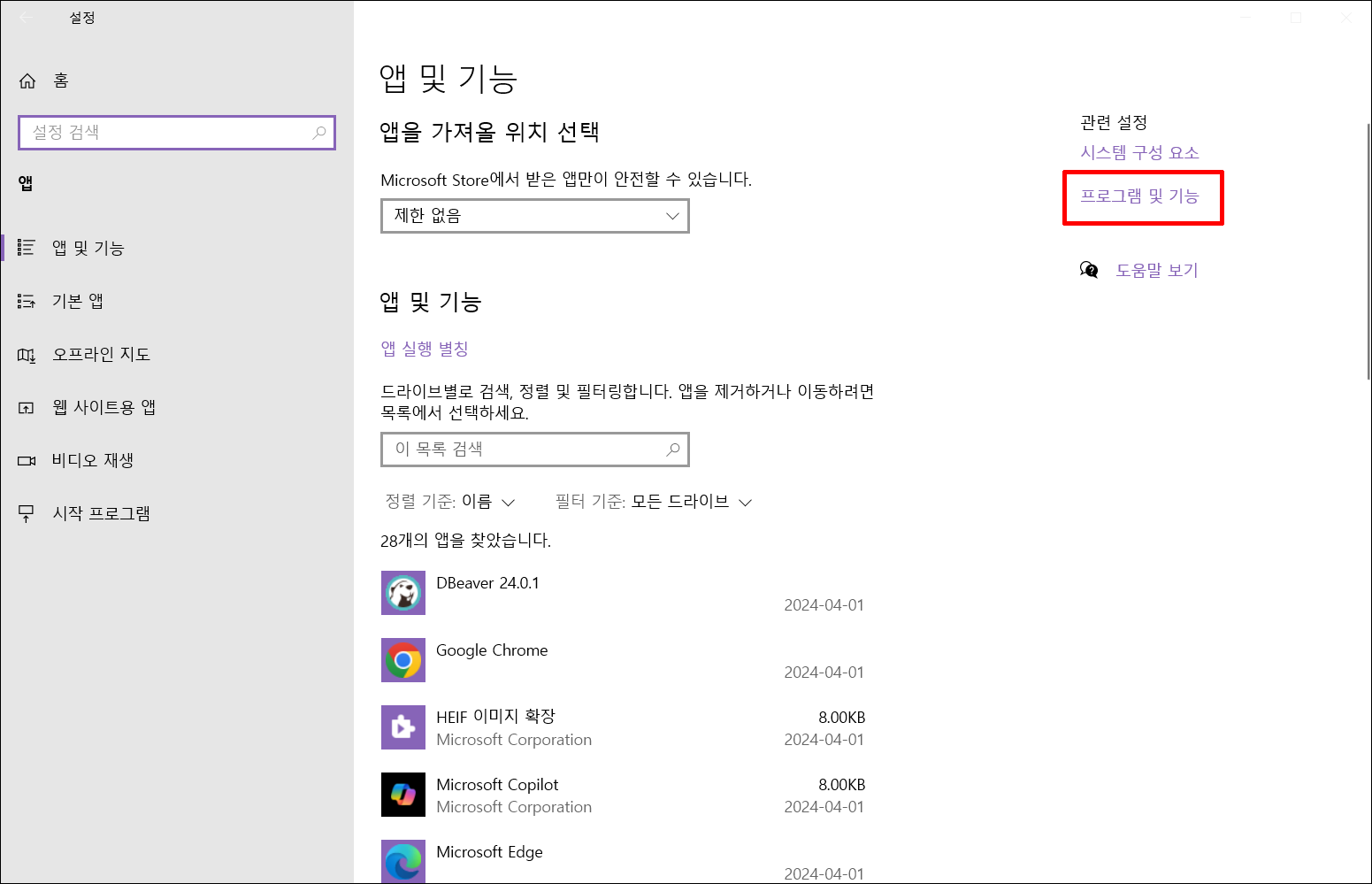Open 웹 사이트용 앱 page
The image size is (1372, 884).
(x=177, y=408)
